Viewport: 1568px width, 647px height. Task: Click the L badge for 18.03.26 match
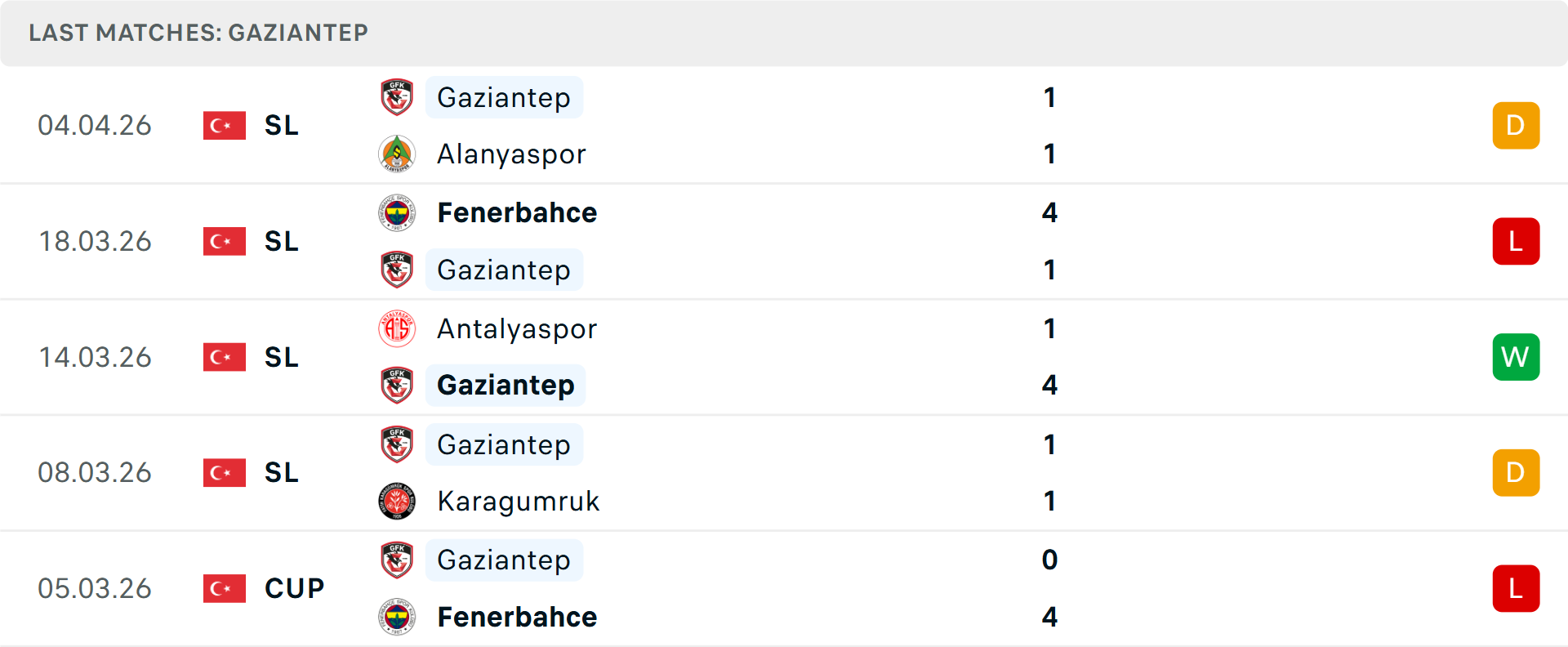pos(1516,241)
